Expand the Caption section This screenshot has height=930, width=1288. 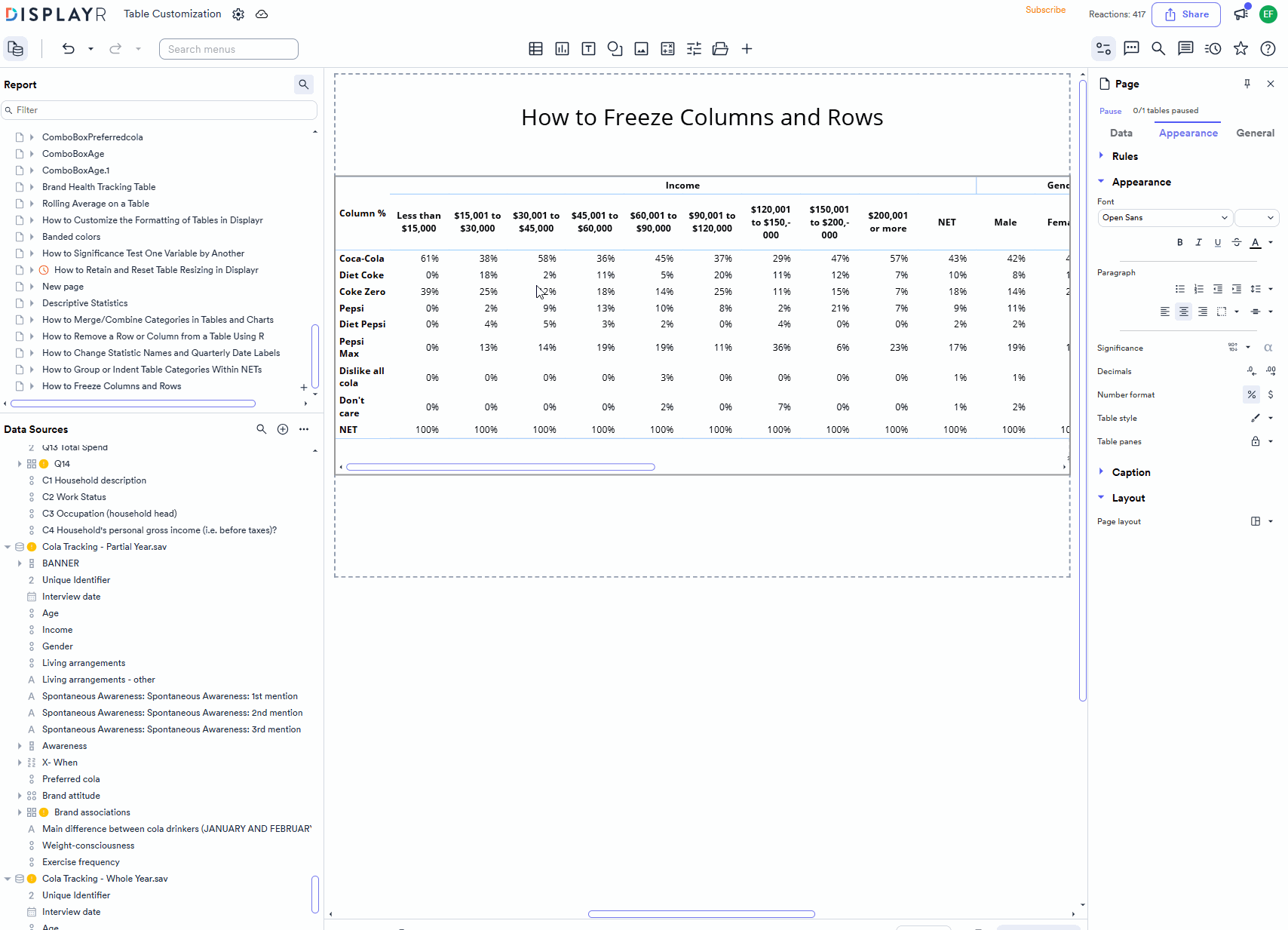pos(1101,471)
